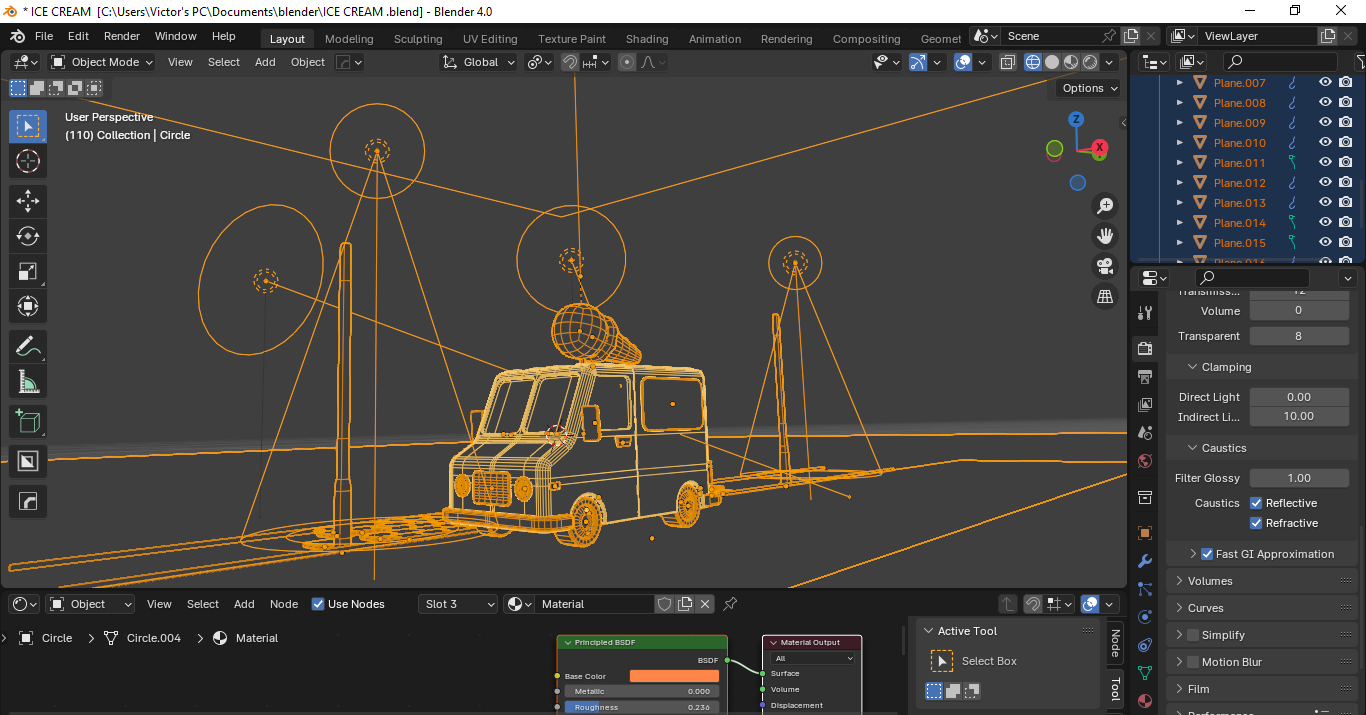Open the View Layer properties tab
Viewport: 1366px width, 715px height.
1146,405
